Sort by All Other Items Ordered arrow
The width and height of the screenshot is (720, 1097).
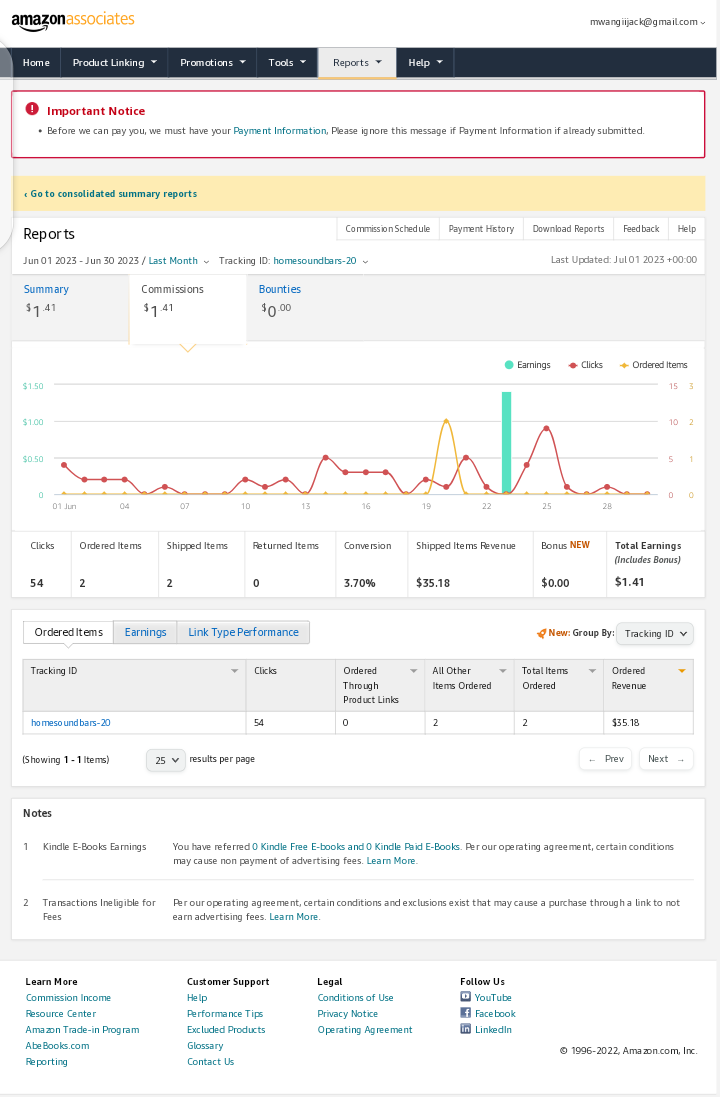[502, 671]
